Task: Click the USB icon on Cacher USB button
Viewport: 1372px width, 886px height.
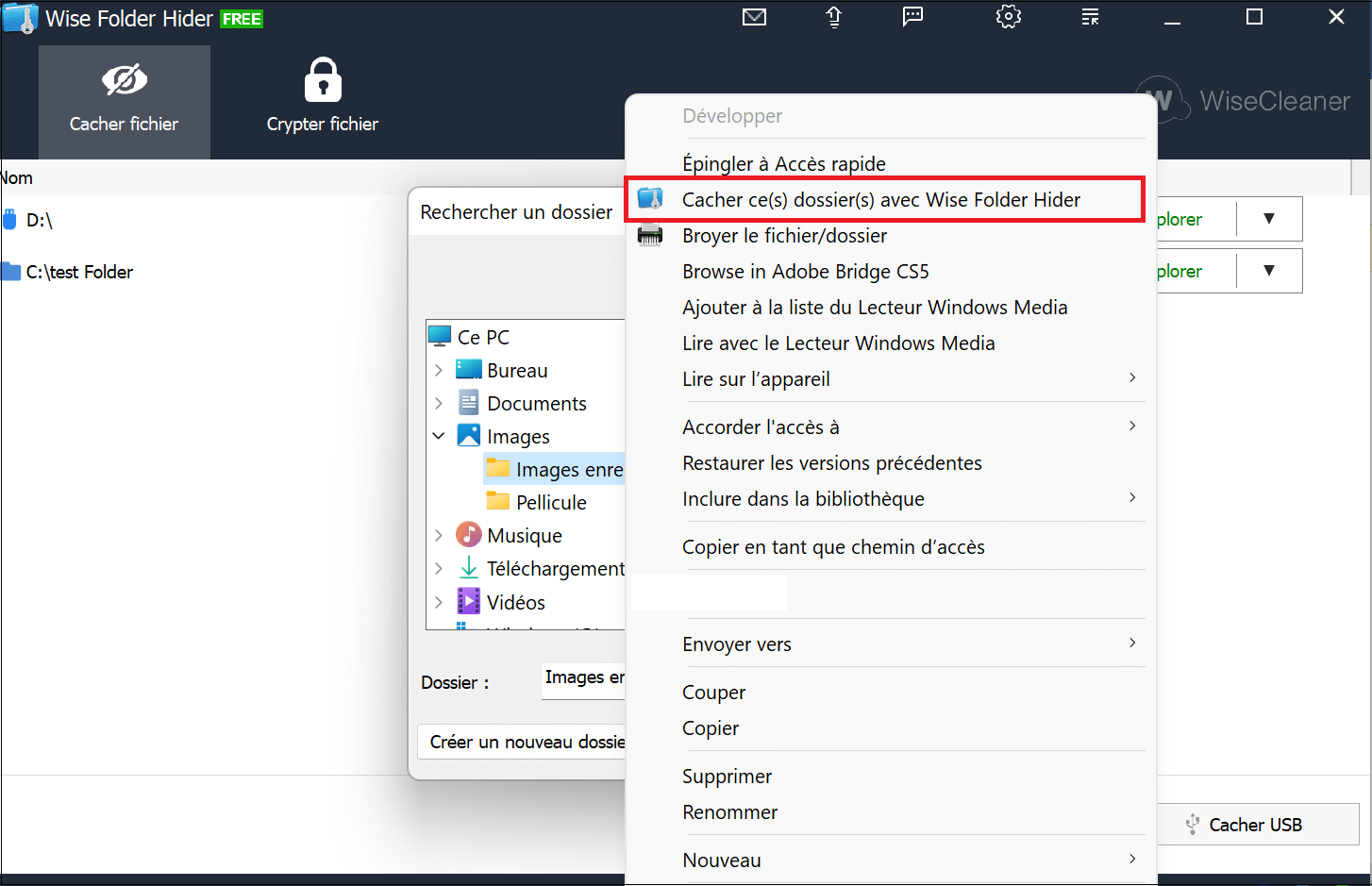Action: click(x=1193, y=824)
